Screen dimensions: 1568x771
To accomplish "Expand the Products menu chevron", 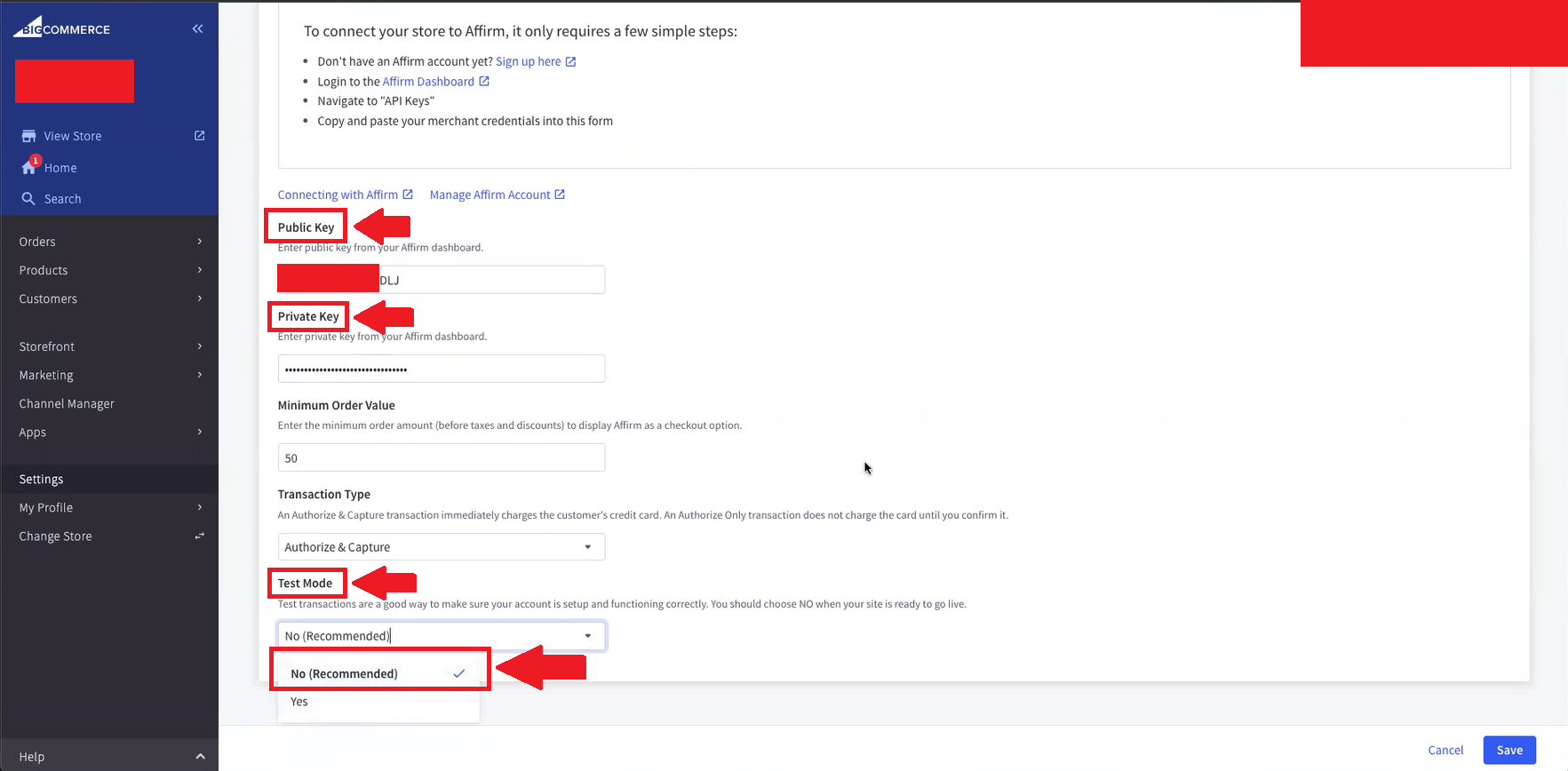I will point(200,270).
